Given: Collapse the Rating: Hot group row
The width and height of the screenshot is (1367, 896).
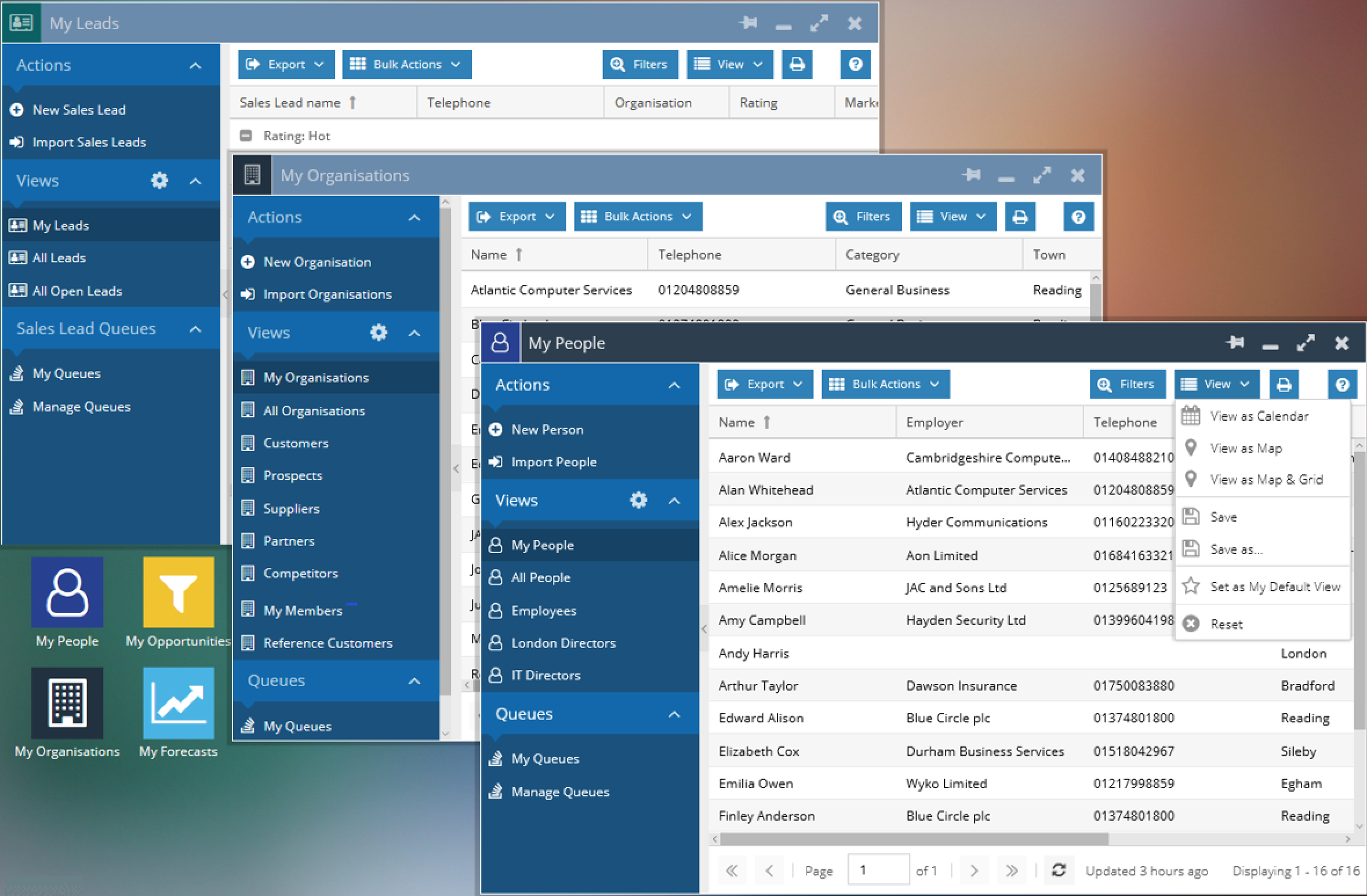Looking at the screenshot, I should click(x=246, y=136).
